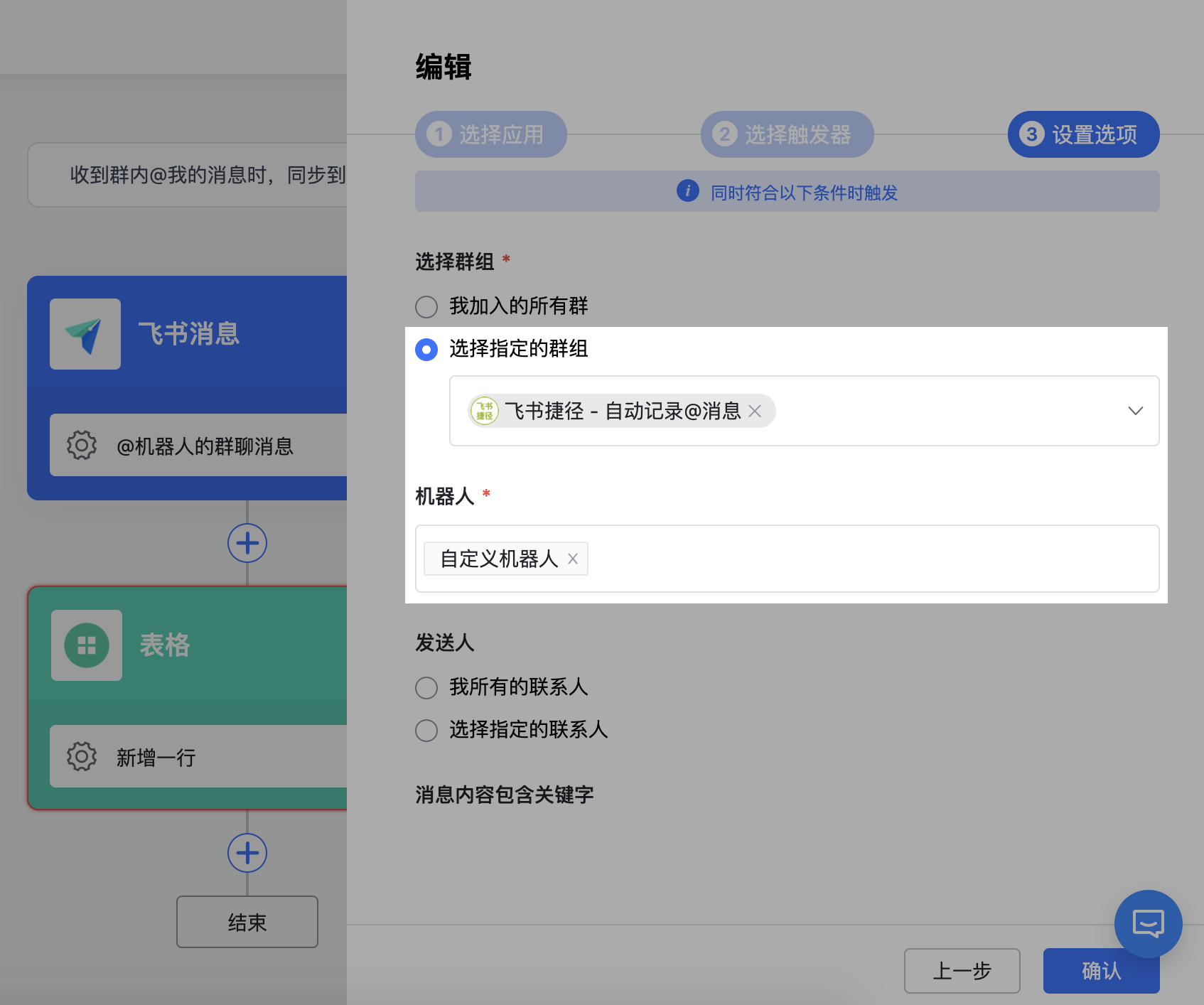Add a step after 飞书消息 node
Screen dimensions: 1204x1005
(x=247, y=543)
